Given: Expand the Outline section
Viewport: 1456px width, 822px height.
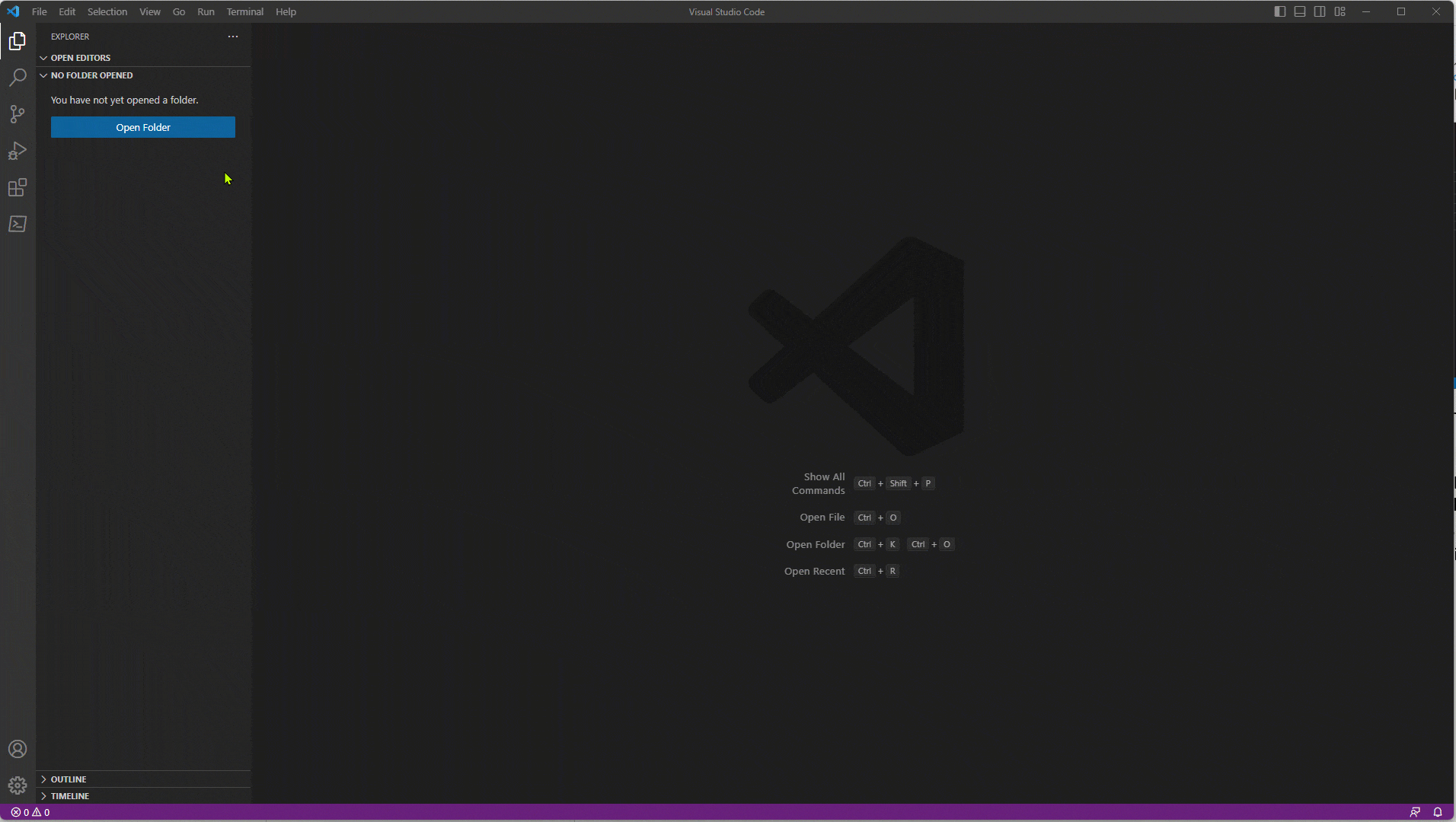Looking at the screenshot, I should (69, 779).
